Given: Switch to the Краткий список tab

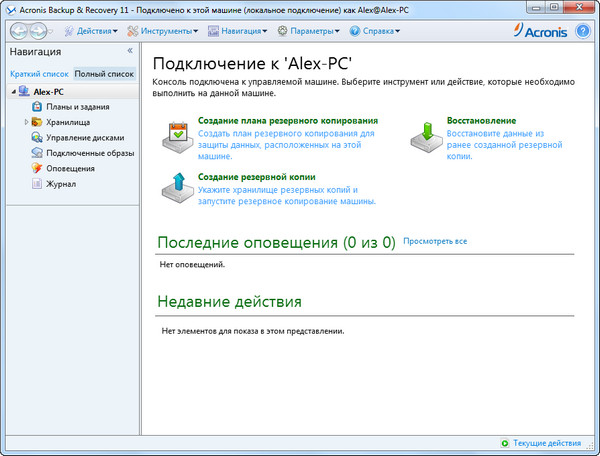Looking at the screenshot, I should (x=39, y=74).
